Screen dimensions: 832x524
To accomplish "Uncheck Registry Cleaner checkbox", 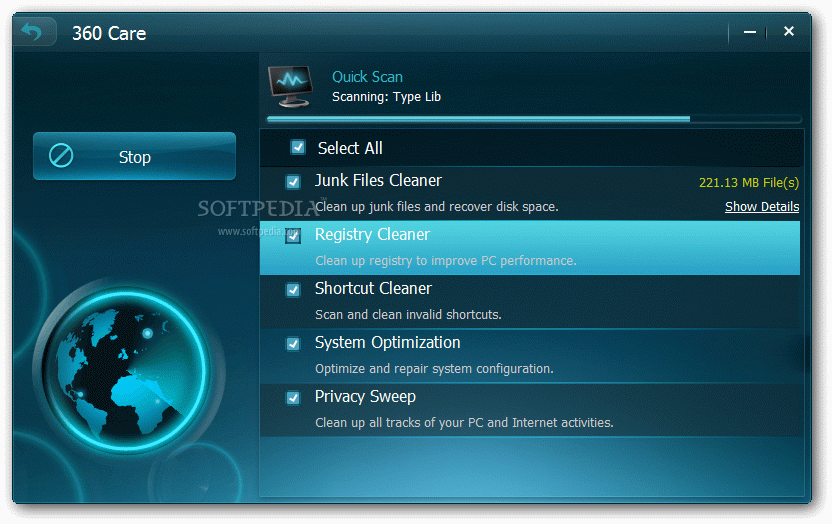I will pos(293,236).
